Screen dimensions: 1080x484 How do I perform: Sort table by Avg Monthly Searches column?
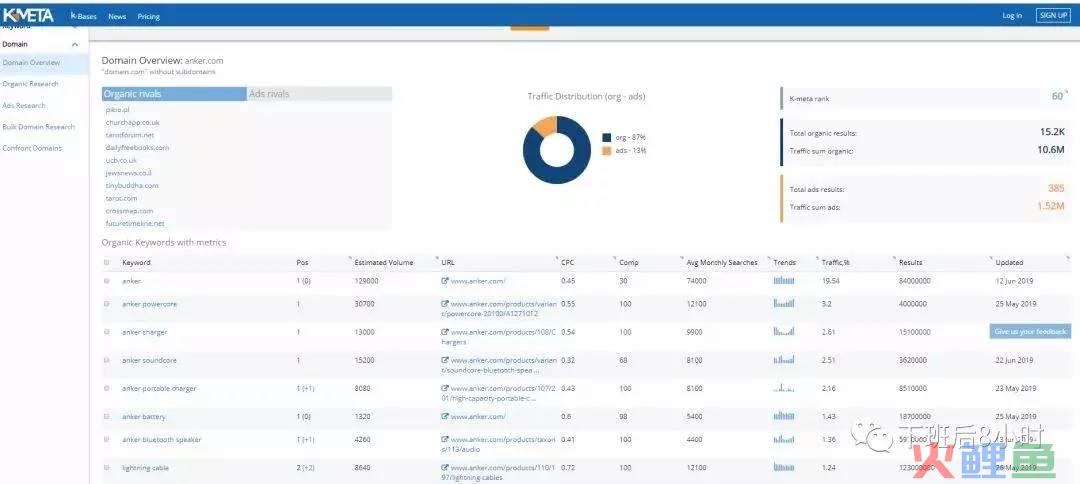(x=722, y=262)
